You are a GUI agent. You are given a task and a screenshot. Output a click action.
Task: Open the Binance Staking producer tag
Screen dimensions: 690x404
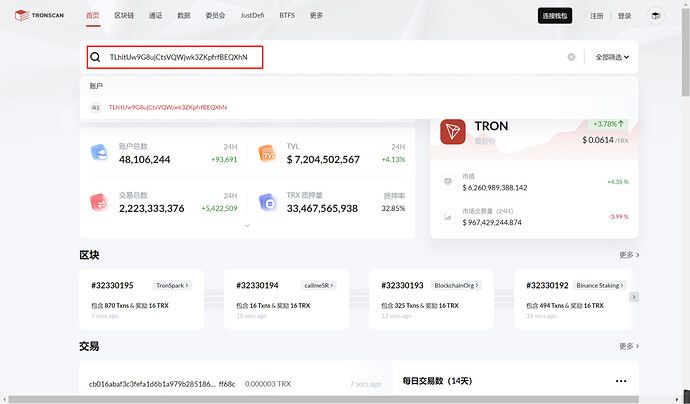[600, 285]
